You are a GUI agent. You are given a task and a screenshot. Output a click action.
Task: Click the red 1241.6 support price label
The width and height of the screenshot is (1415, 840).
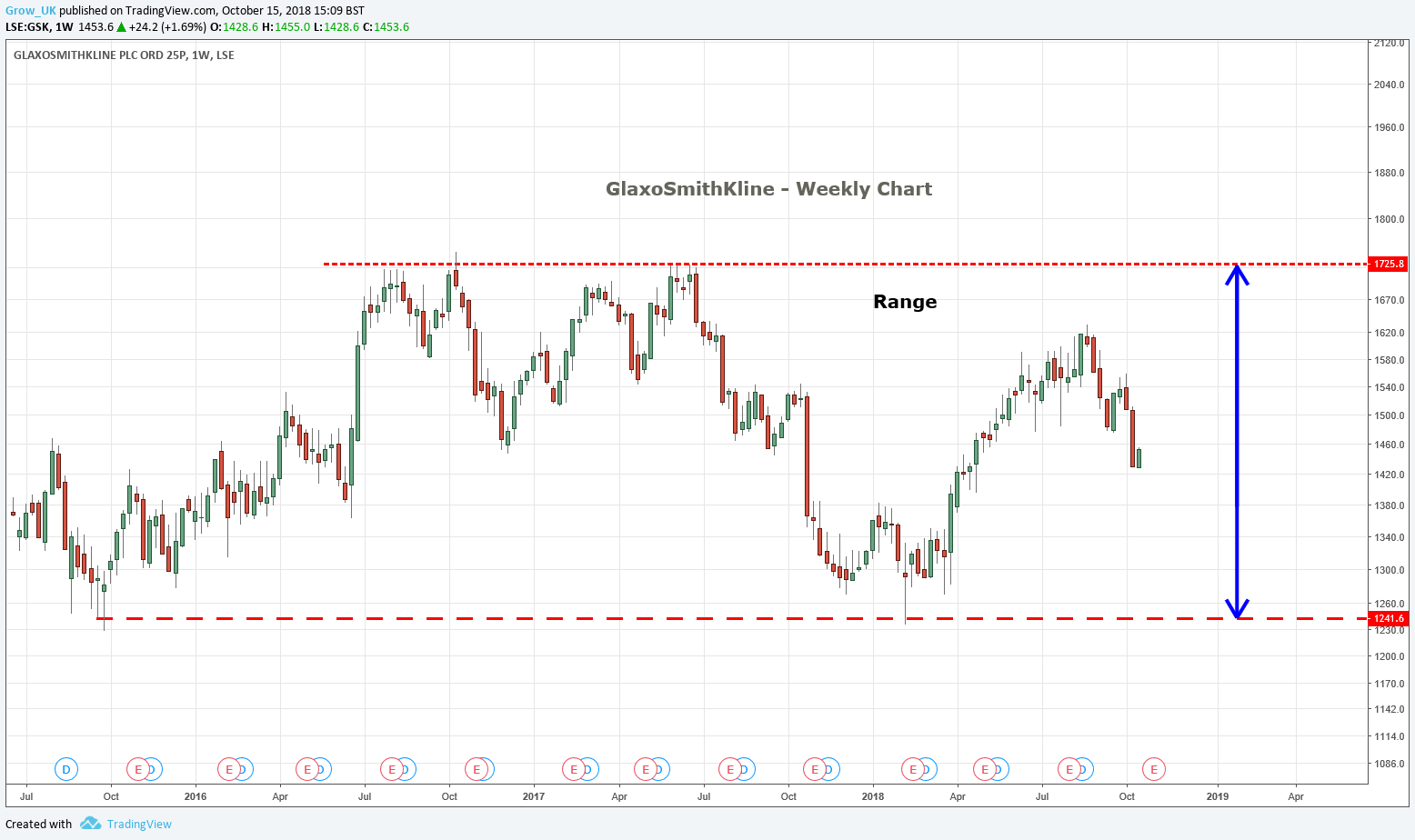tap(1389, 619)
